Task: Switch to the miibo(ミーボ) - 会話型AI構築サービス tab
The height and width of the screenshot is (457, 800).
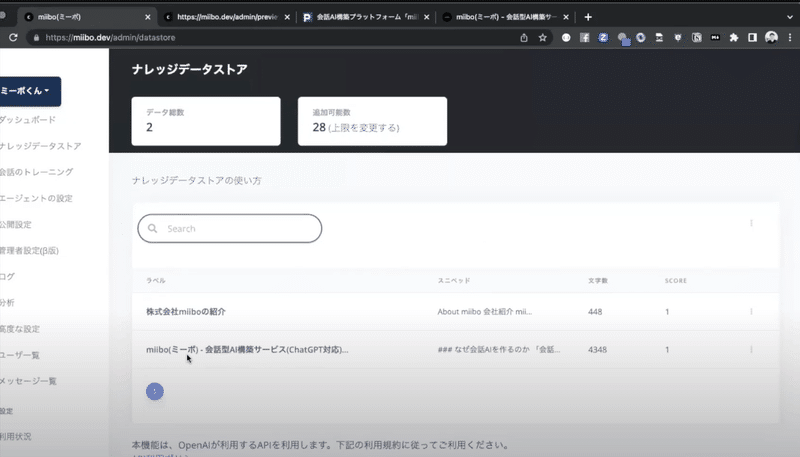Action: pos(506,17)
